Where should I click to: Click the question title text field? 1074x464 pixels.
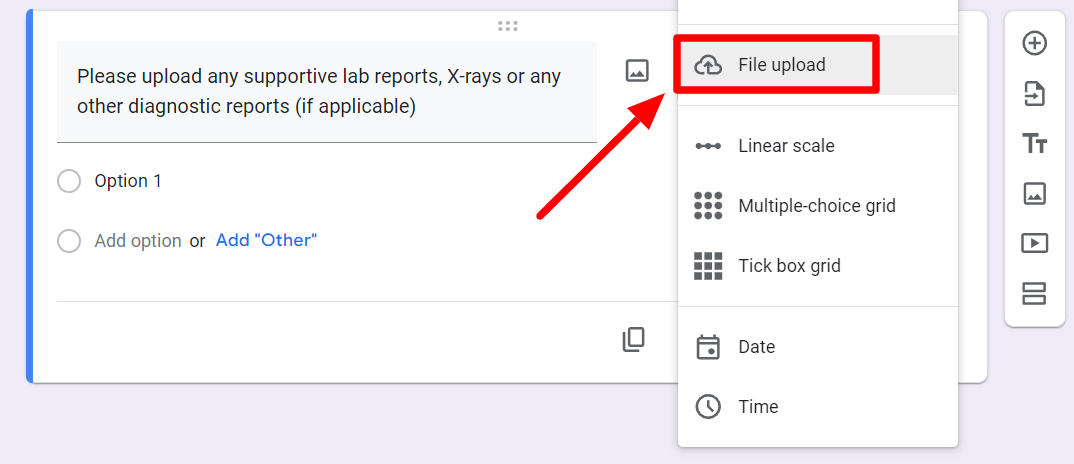tap(327, 92)
